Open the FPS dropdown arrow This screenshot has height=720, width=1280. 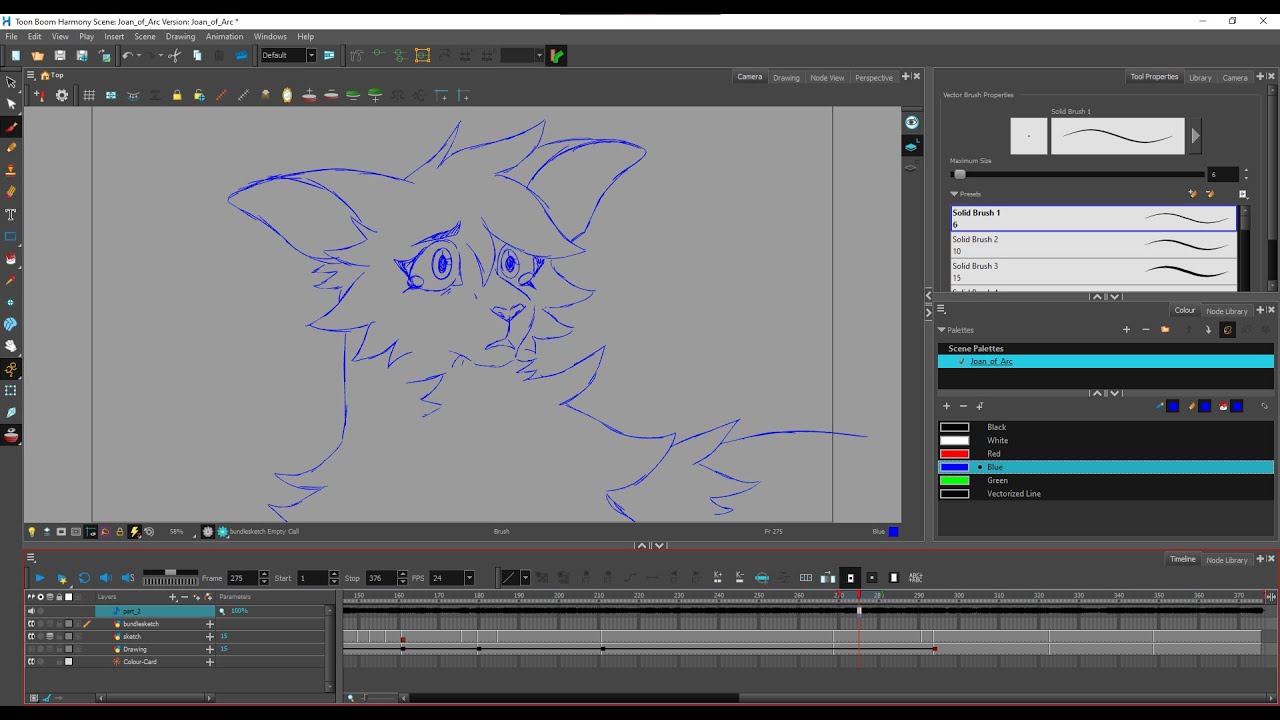[469, 578]
